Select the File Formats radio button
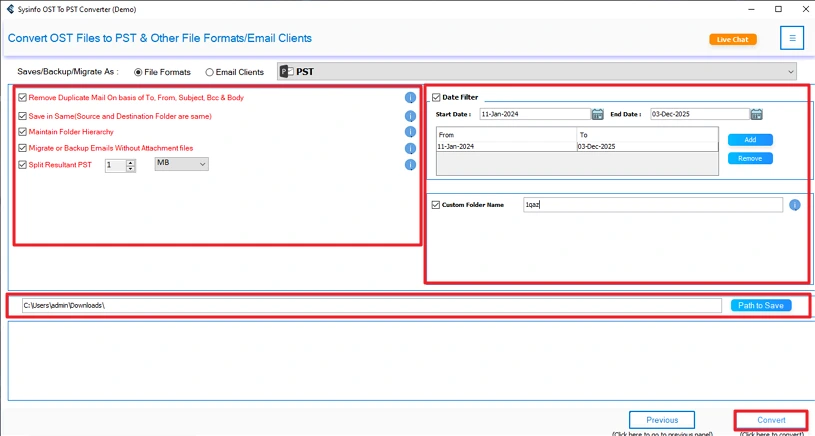815x436 pixels. point(138,72)
